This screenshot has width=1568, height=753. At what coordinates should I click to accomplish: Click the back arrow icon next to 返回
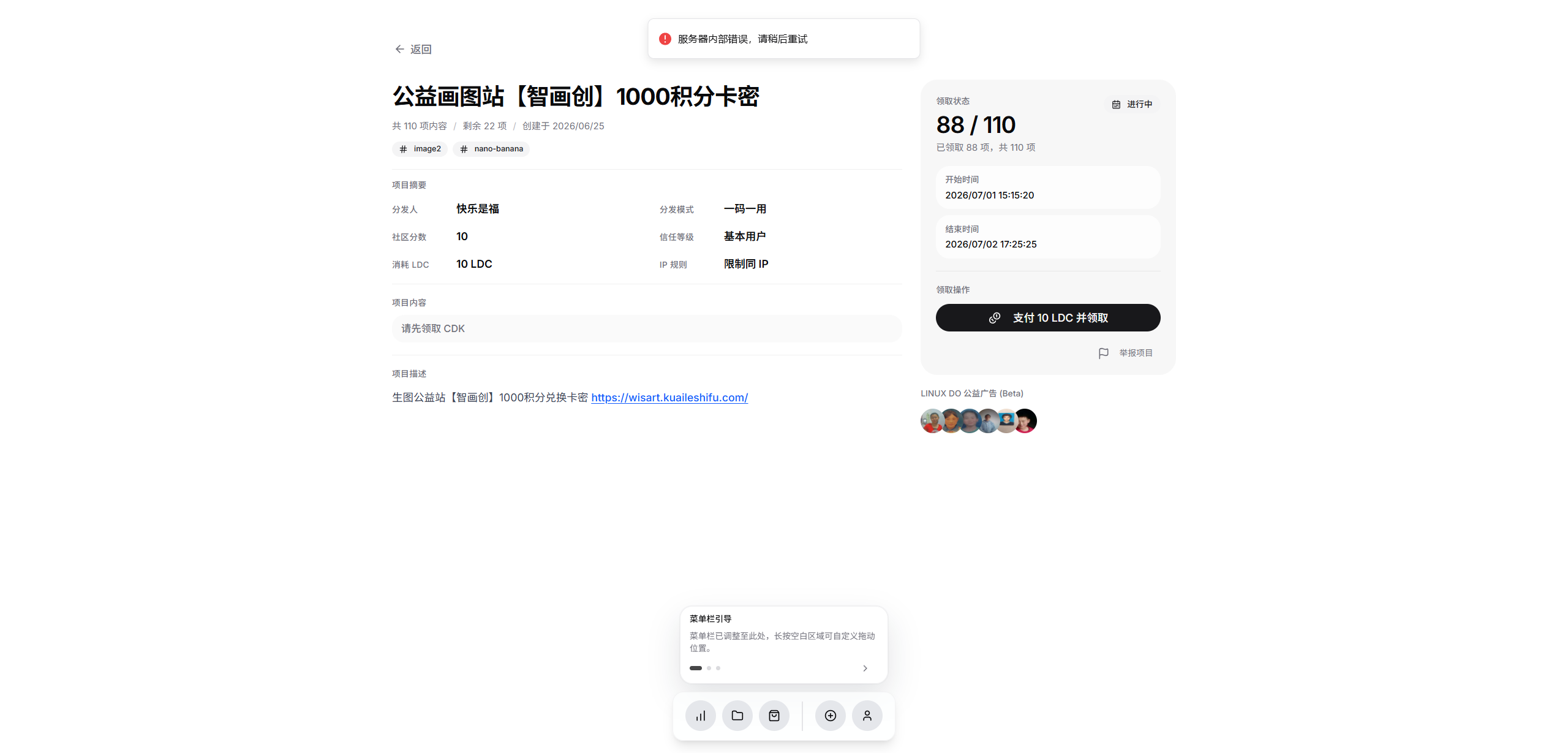click(x=399, y=49)
